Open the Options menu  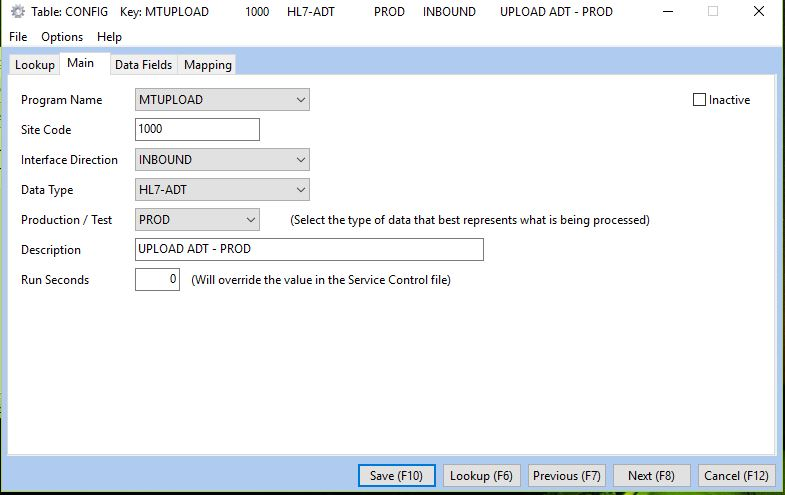pyautogui.click(x=62, y=37)
